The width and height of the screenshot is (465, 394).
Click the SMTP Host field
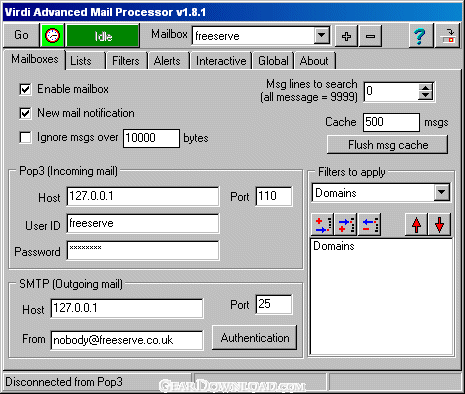tap(127, 308)
